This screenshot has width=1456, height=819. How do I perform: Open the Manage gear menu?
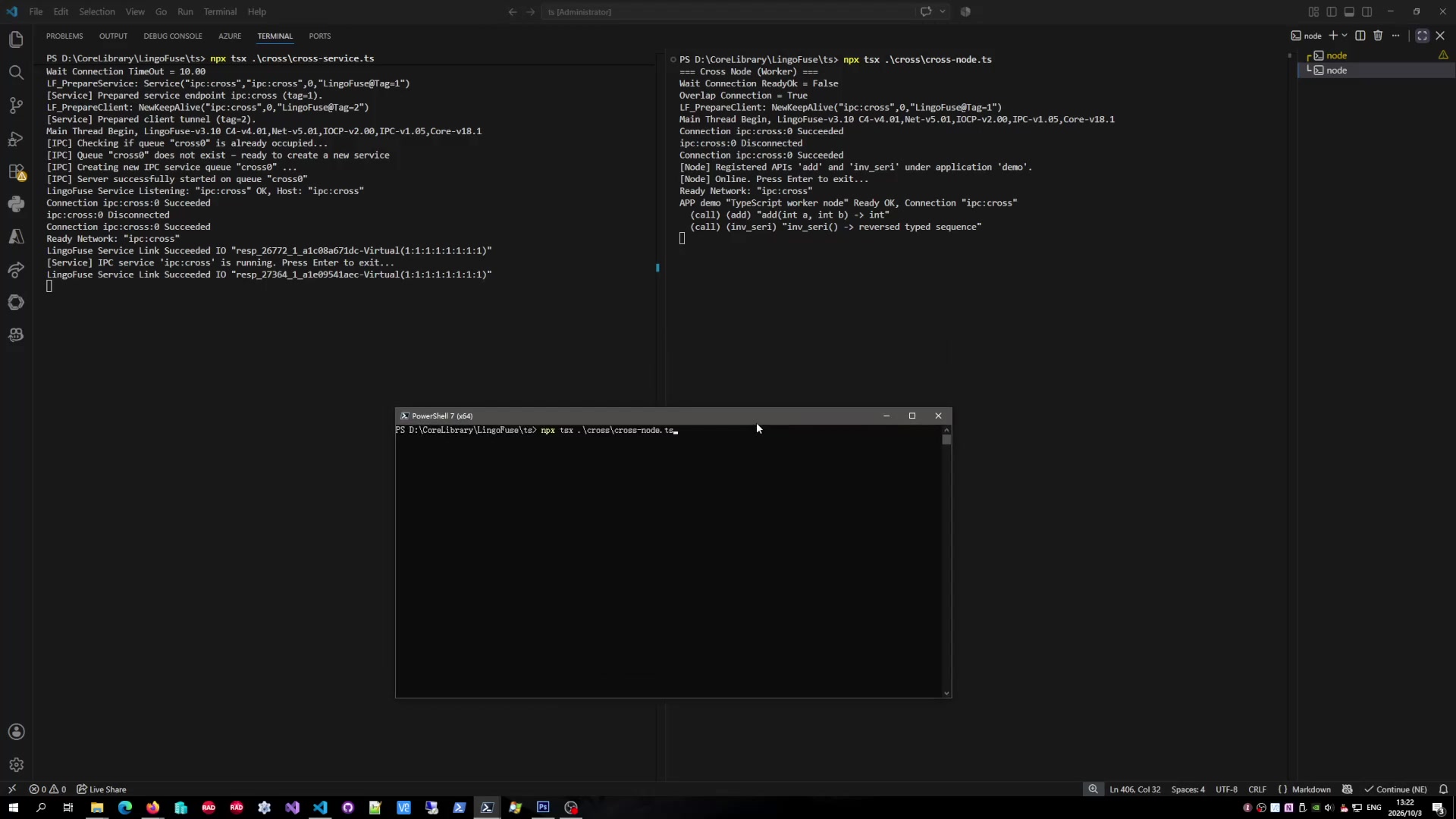tap(16, 764)
